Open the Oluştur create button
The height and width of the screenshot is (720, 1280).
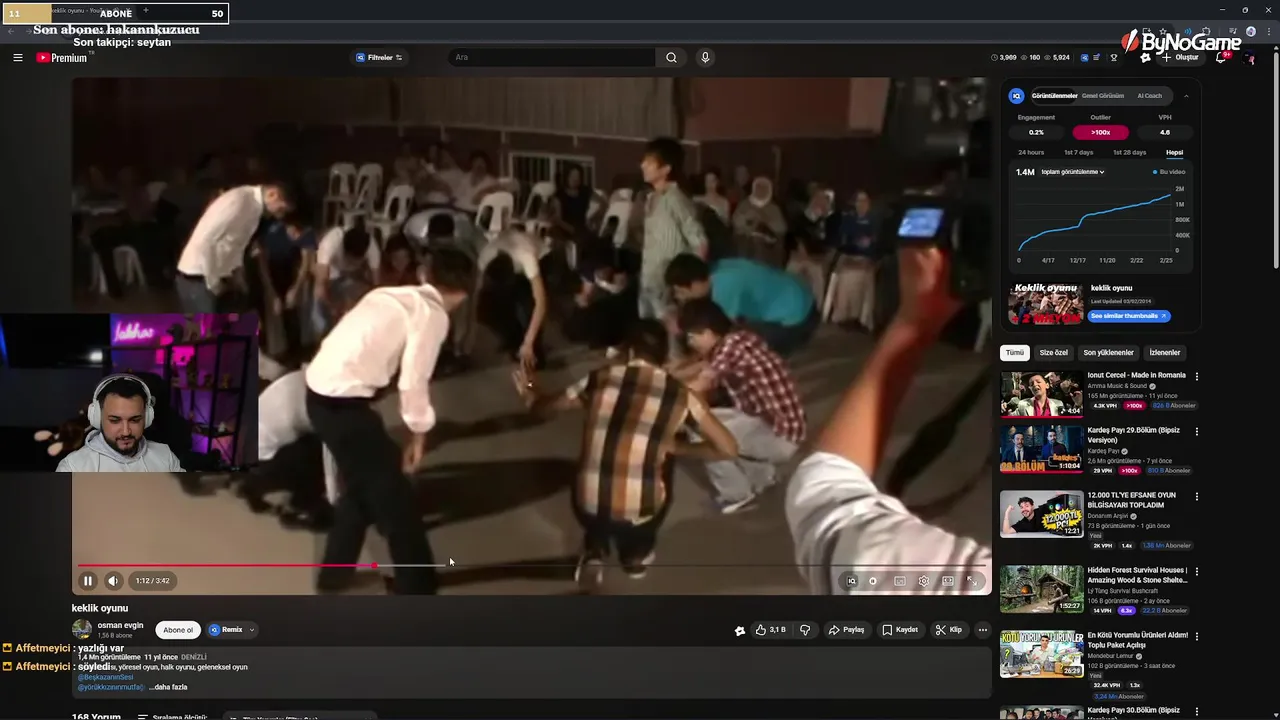tap(1180, 57)
